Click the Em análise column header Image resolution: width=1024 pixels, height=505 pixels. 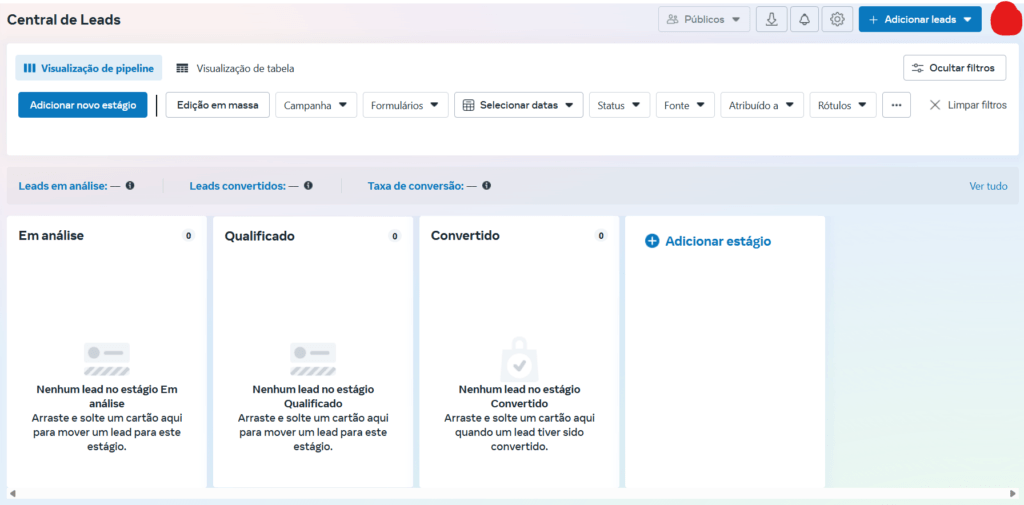[51, 235]
